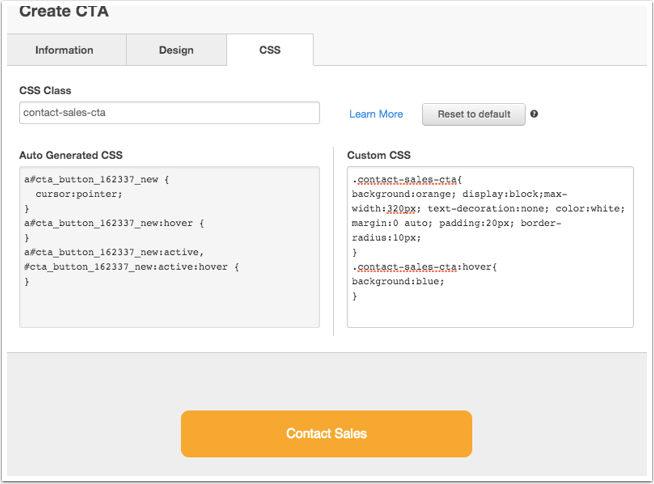Click the 'a#cta_button_162337_new:active,' line

tap(114, 252)
